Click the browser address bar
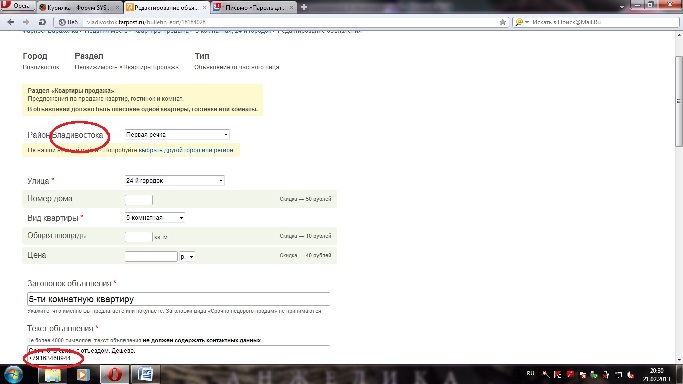Viewport: 683px width, 384px height. [287, 22]
